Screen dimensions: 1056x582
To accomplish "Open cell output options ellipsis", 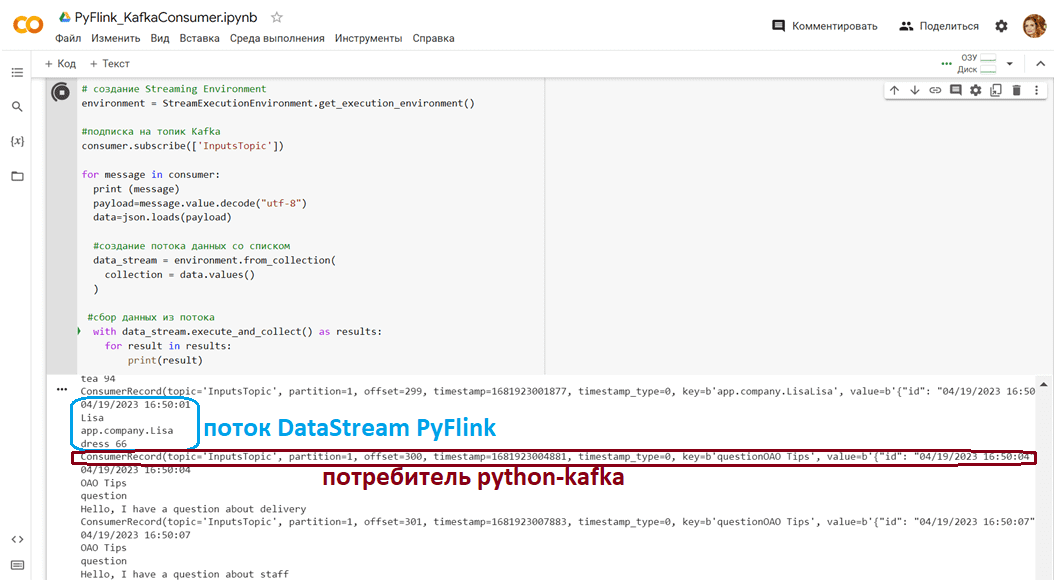I will point(62,389).
